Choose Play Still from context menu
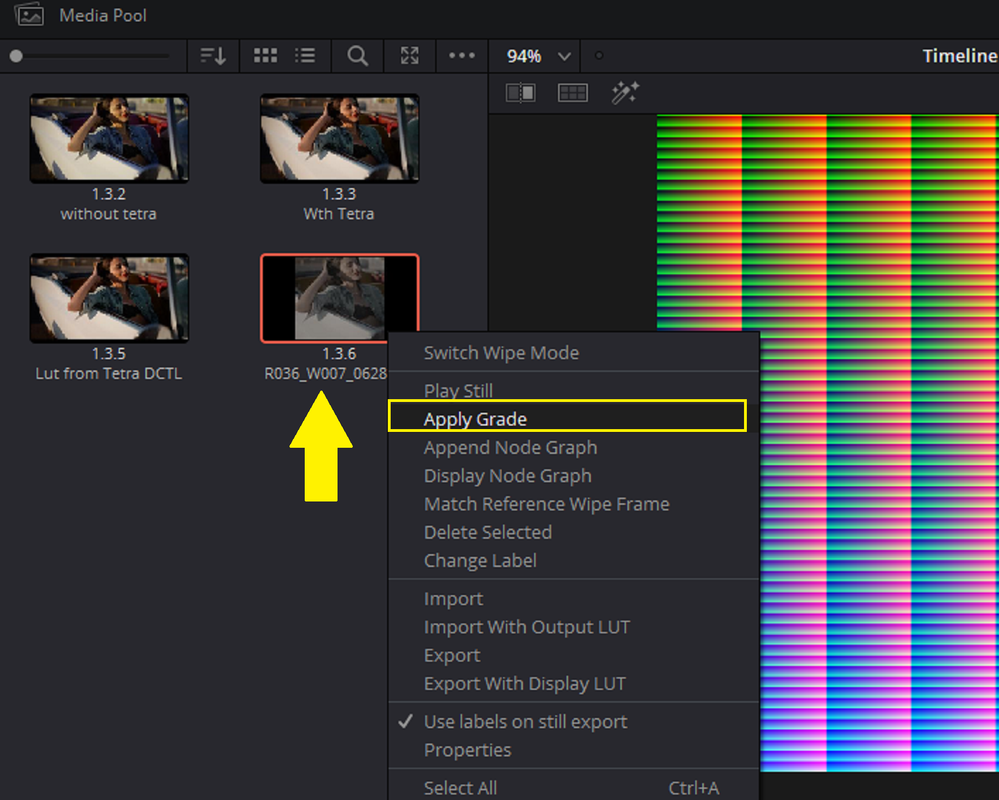The width and height of the screenshot is (999, 800). [573, 390]
